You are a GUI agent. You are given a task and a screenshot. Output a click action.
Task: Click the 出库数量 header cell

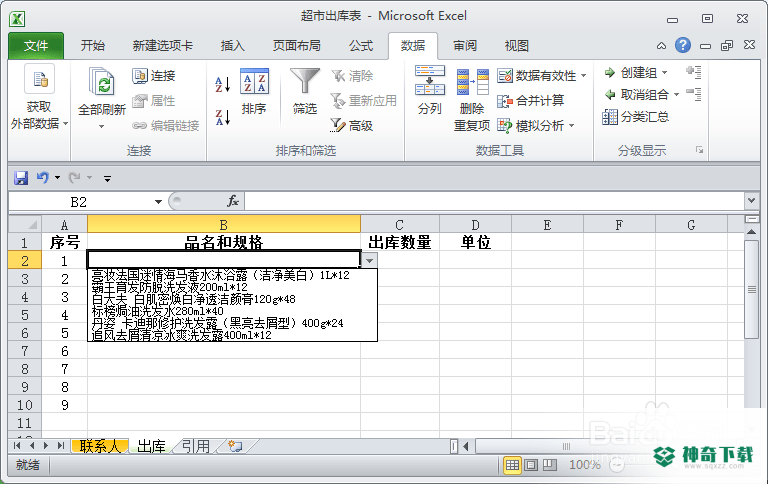400,242
